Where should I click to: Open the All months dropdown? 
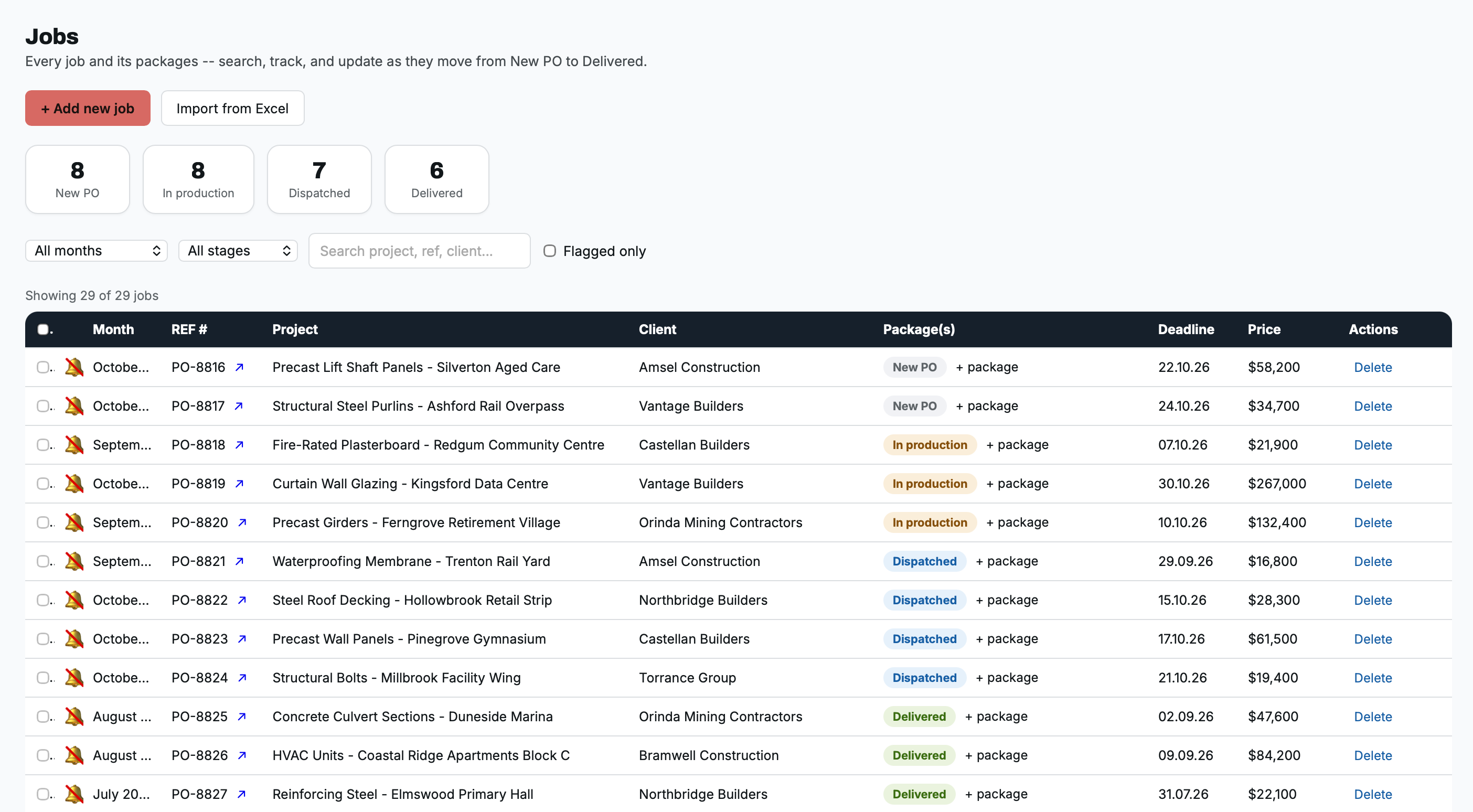click(x=97, y=251)
